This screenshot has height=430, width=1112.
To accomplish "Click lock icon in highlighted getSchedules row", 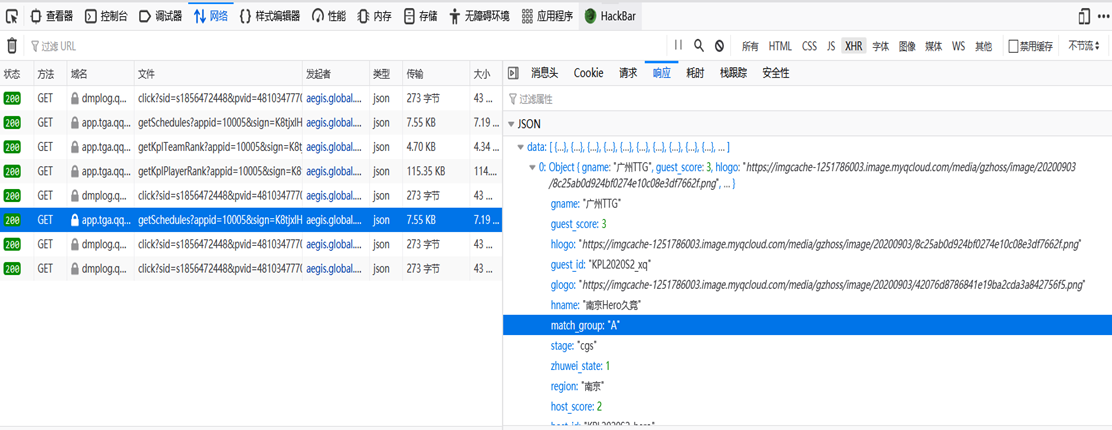I will pyautogui.click(x=74, y=219).
